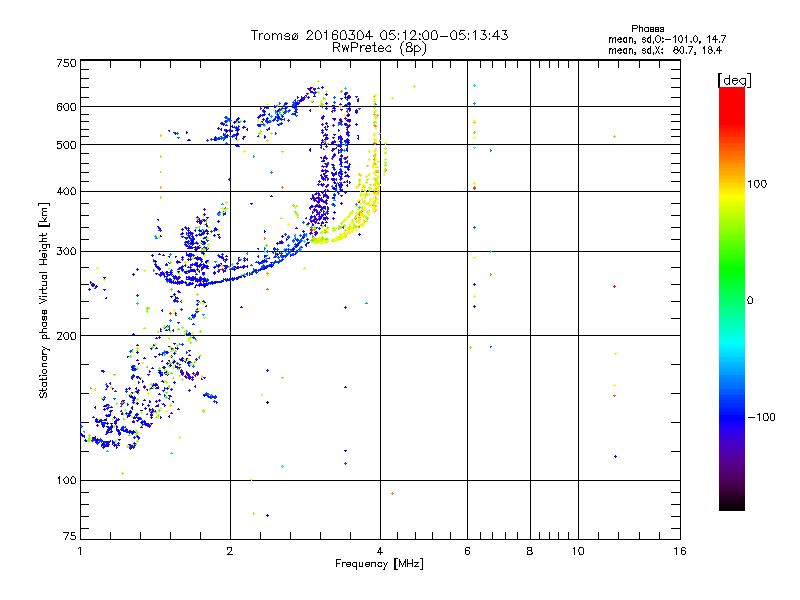Click the 'Frequency [MHz]' axis label
Viewport: 800px width, 600px height.
379,564
